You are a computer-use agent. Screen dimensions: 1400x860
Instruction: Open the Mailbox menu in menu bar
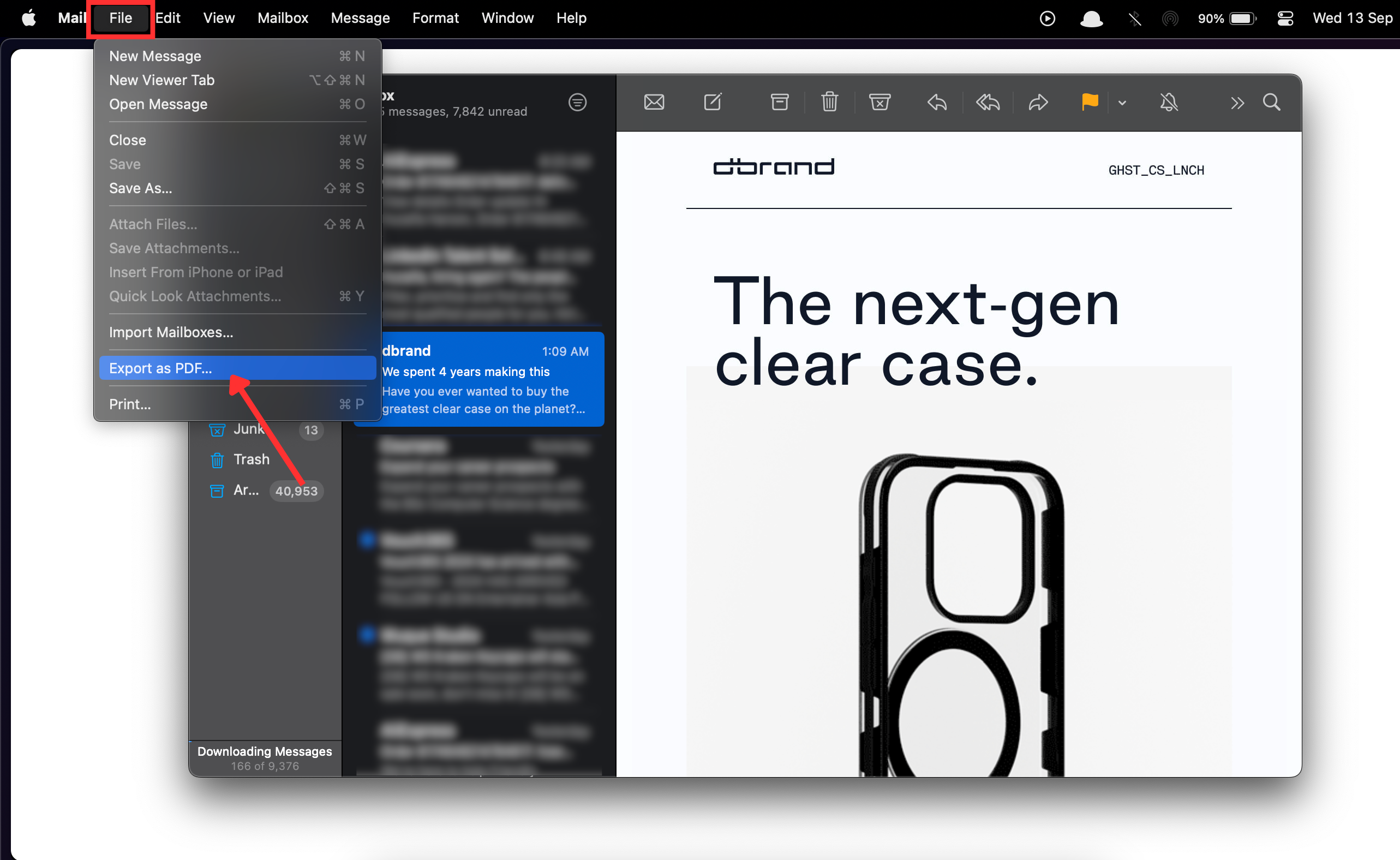(283, 17)
